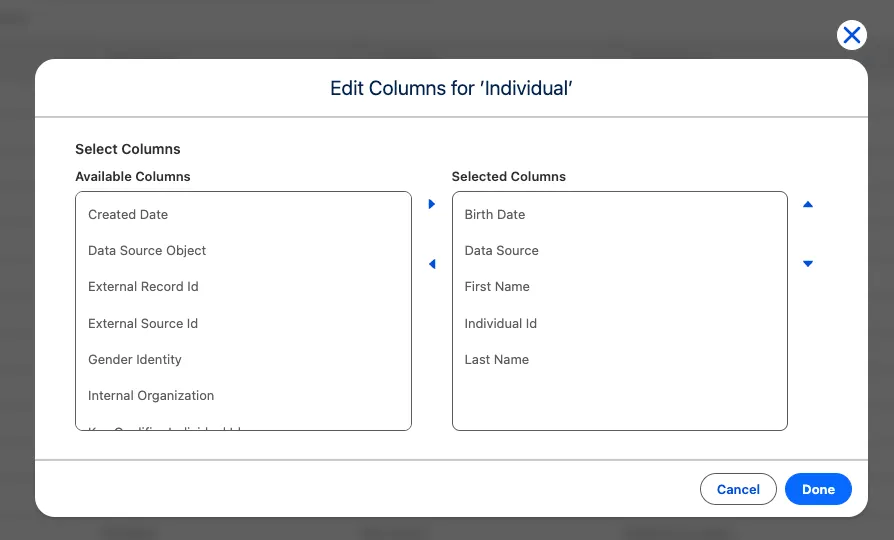Select Data Source Object option
This screenshot has height=540, width=894.
(147, 250)
